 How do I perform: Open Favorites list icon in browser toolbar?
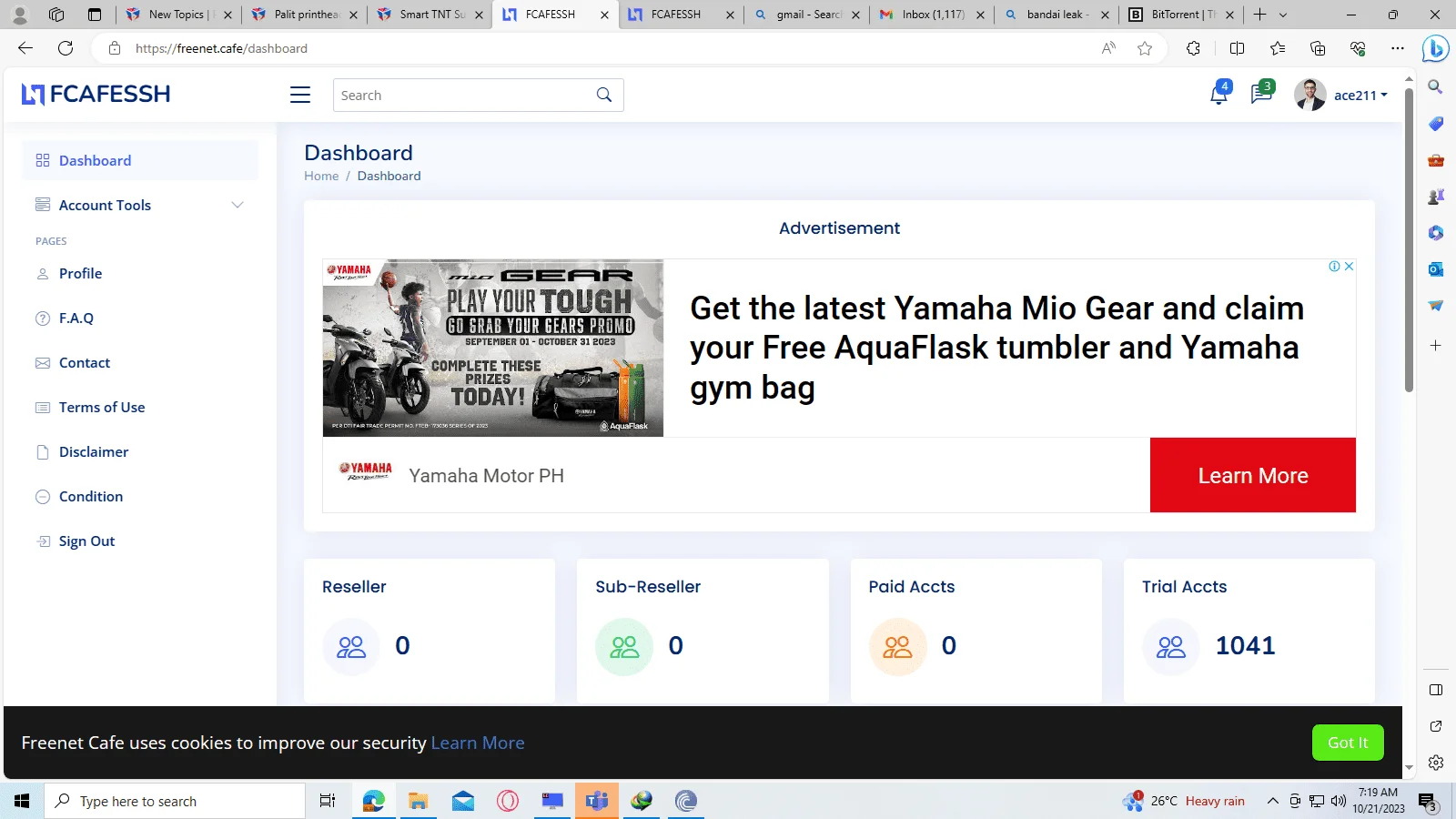1278,48
